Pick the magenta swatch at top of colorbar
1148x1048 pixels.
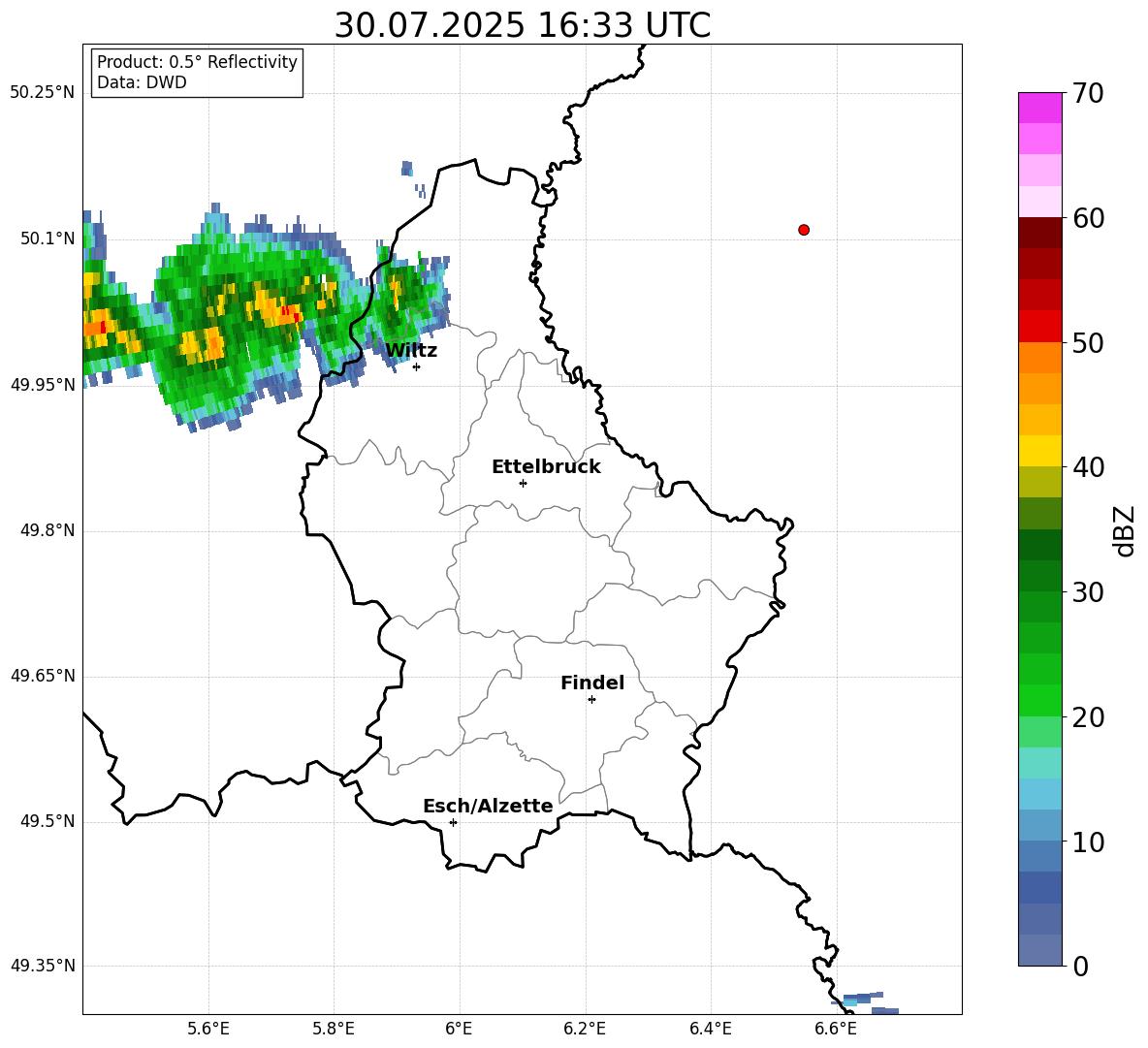[1039, 108]
